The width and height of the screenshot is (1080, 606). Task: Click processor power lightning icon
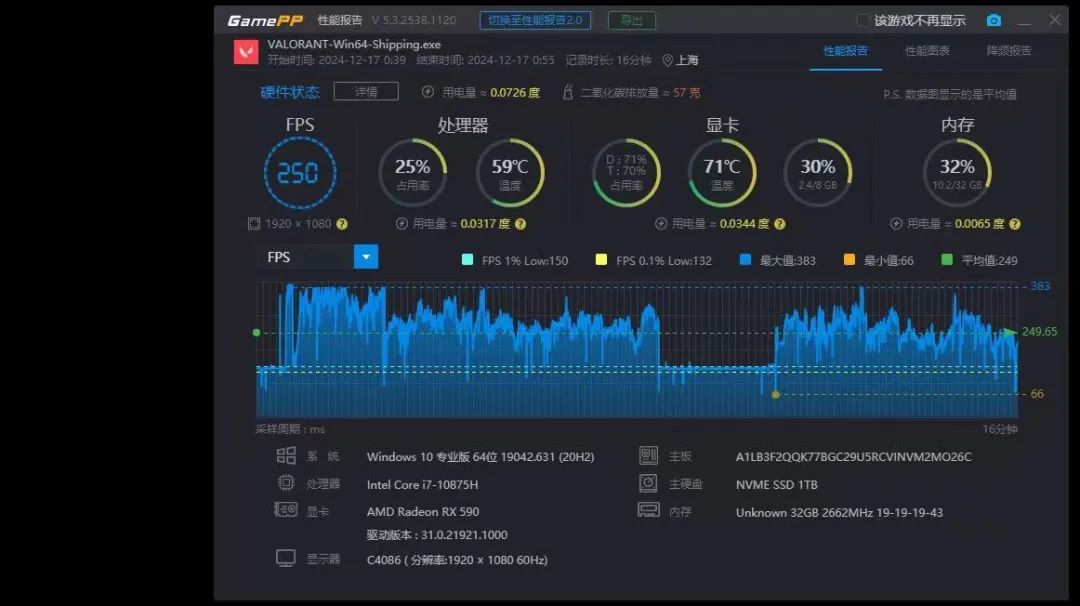click(402, 224)
